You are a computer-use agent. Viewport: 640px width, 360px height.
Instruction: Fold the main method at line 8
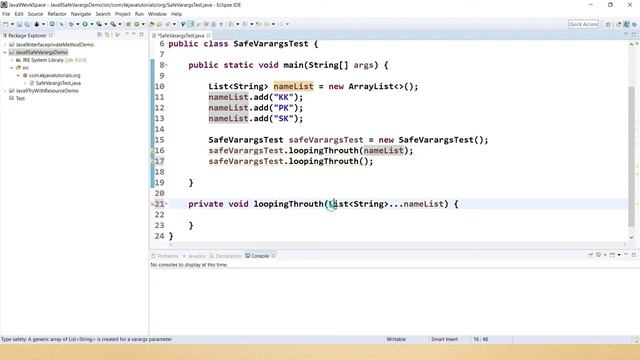[x=167, y=65]
